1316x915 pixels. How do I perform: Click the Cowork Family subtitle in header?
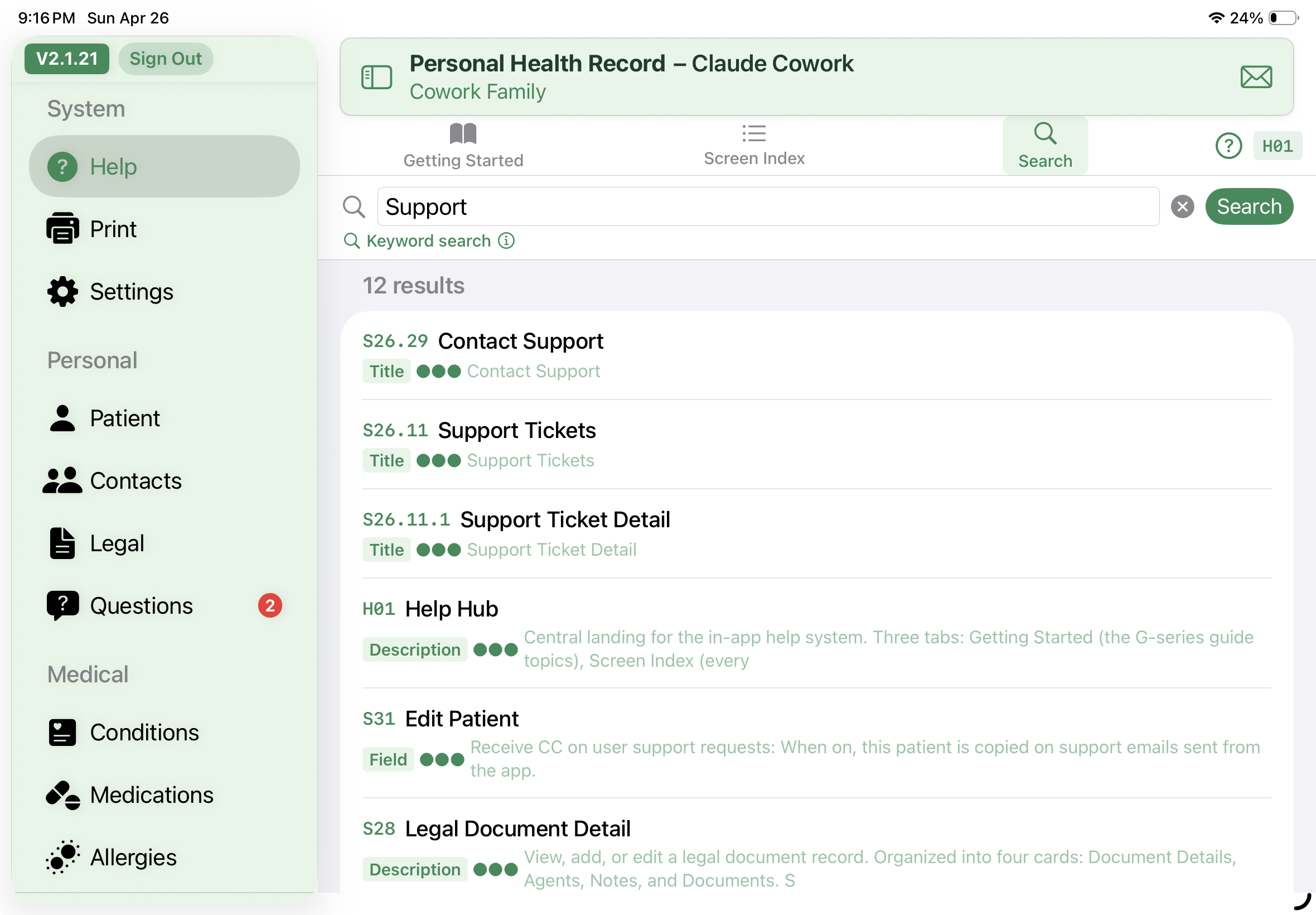point(477,92)
